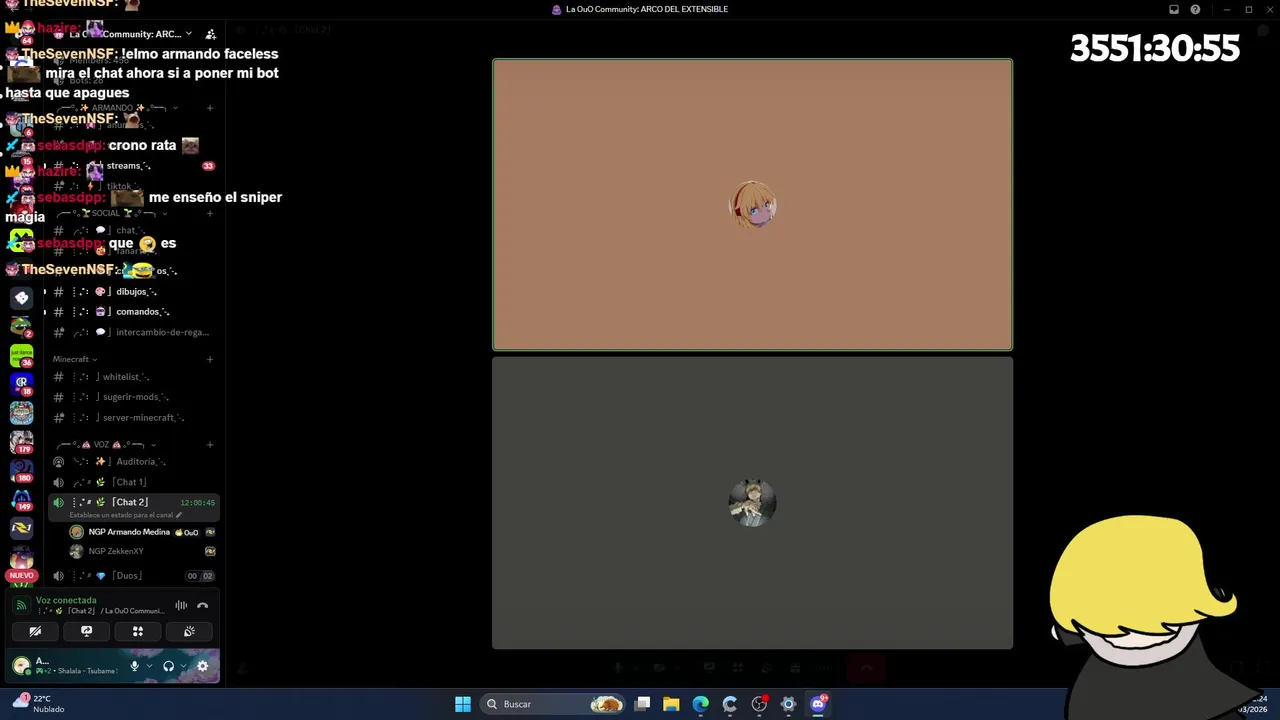The height and width of the screenshot is (720, 1280).
Task: Start screen sharing from the voice panel
Action: 86,631
